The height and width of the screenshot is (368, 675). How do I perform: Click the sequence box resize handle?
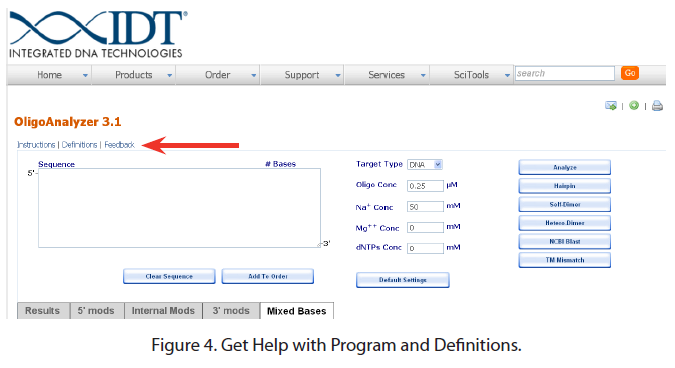[319, 245]
